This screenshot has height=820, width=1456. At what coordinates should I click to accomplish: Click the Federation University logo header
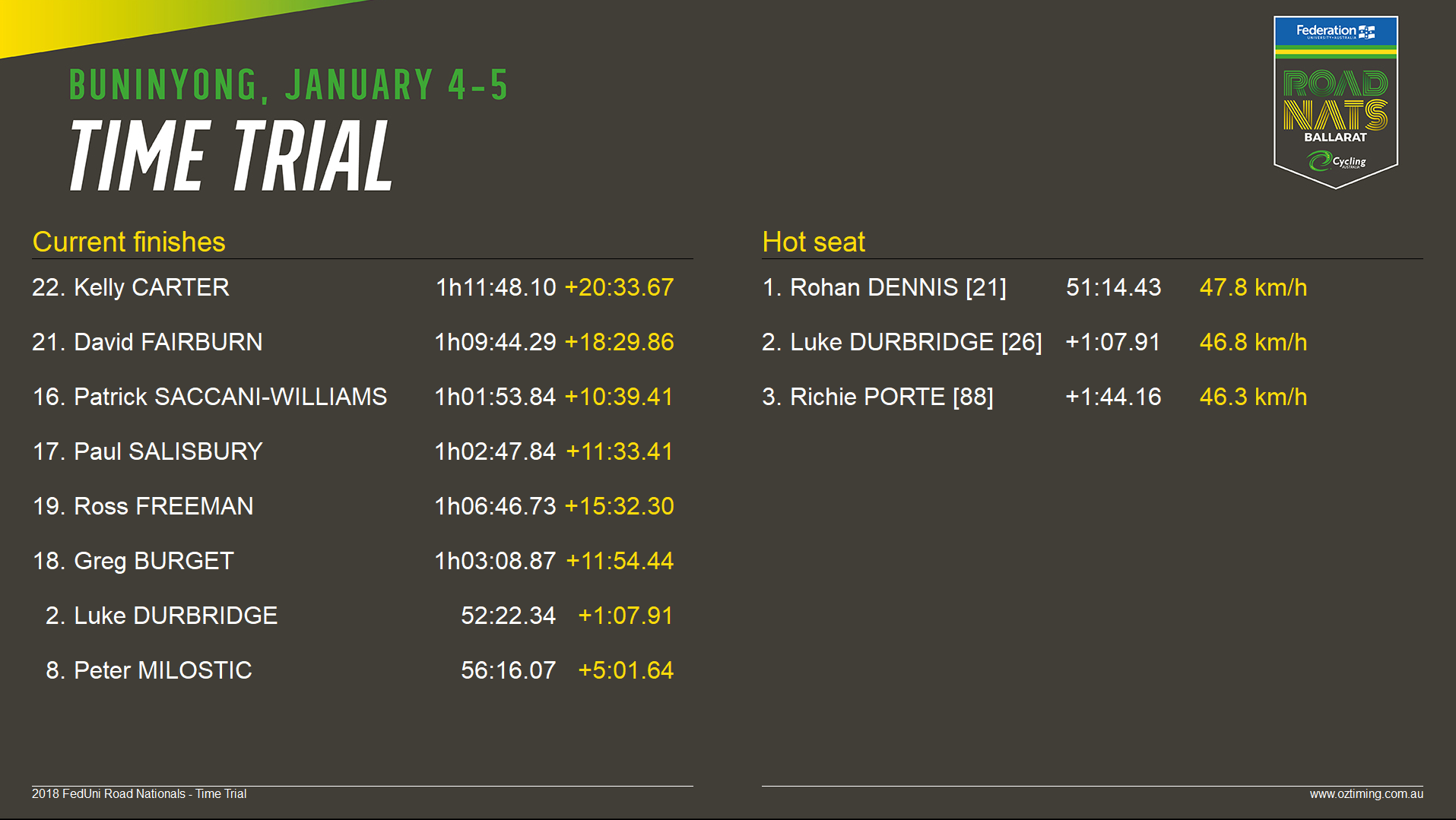(x=1336, y=31)
